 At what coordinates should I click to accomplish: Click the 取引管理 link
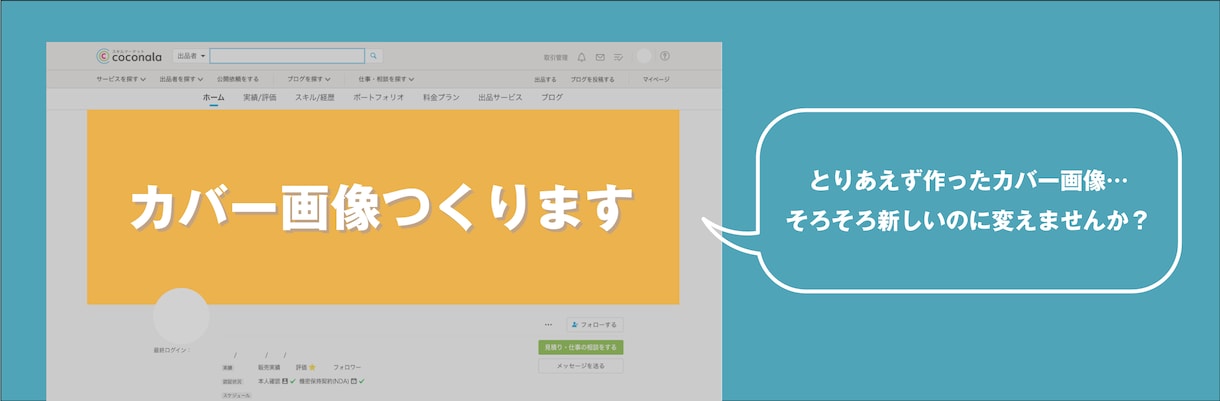(x=555, y=58)
